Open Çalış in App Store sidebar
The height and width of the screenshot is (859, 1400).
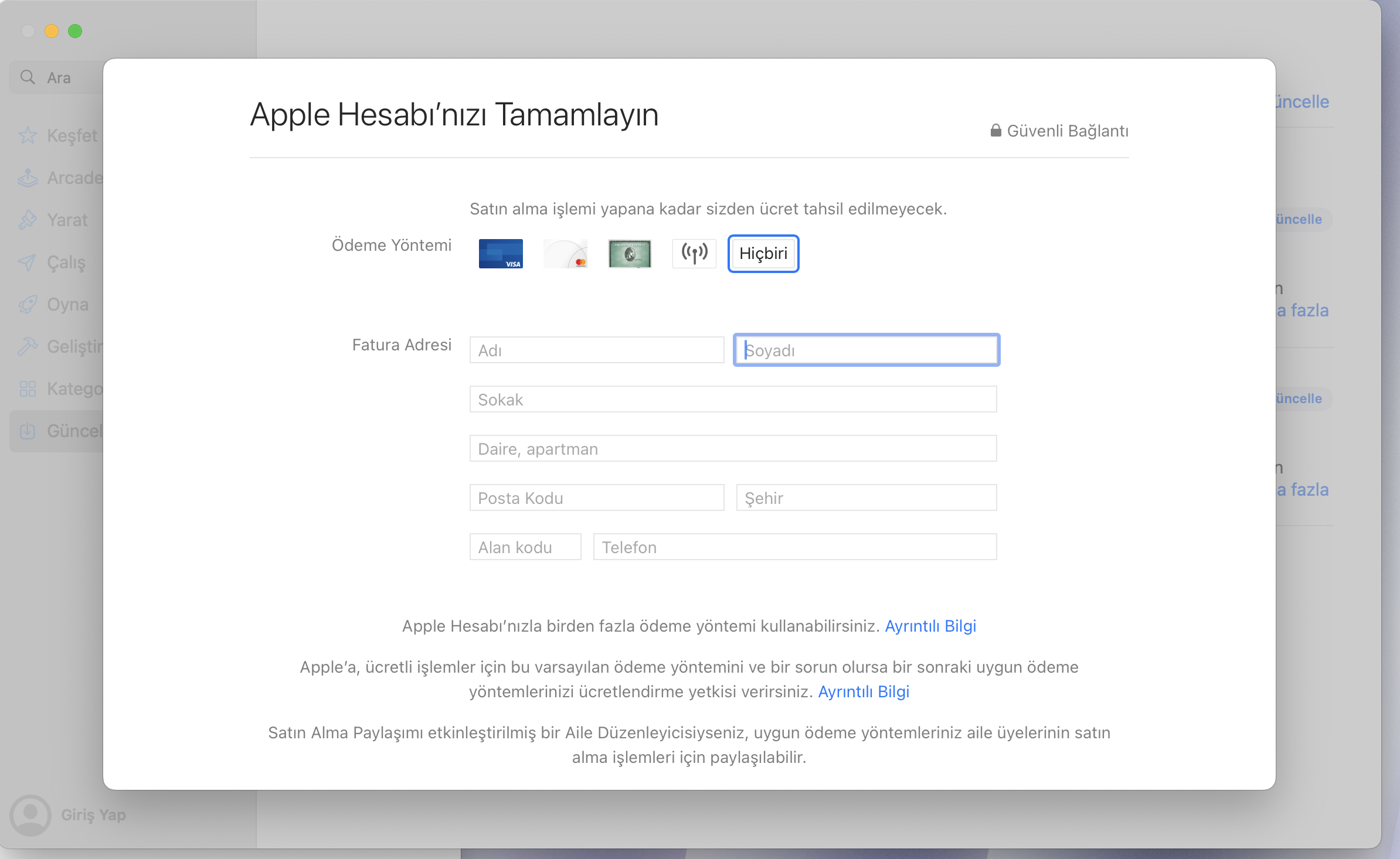point(57,262)
